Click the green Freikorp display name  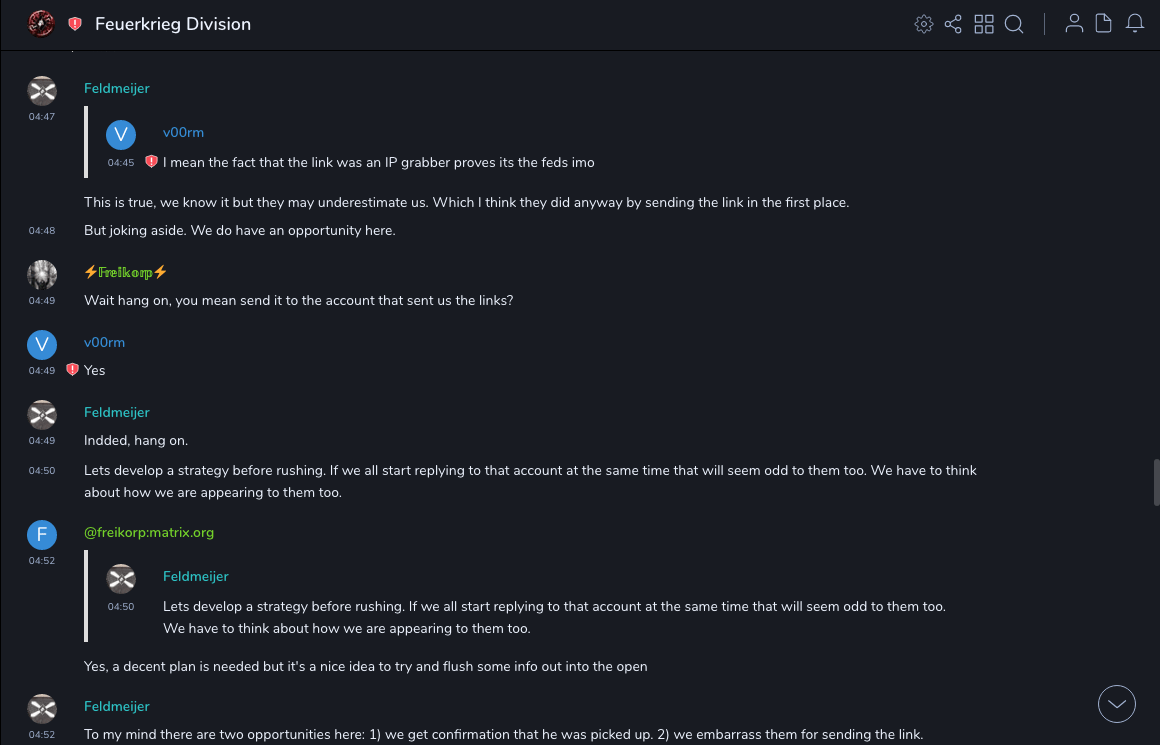125,272
